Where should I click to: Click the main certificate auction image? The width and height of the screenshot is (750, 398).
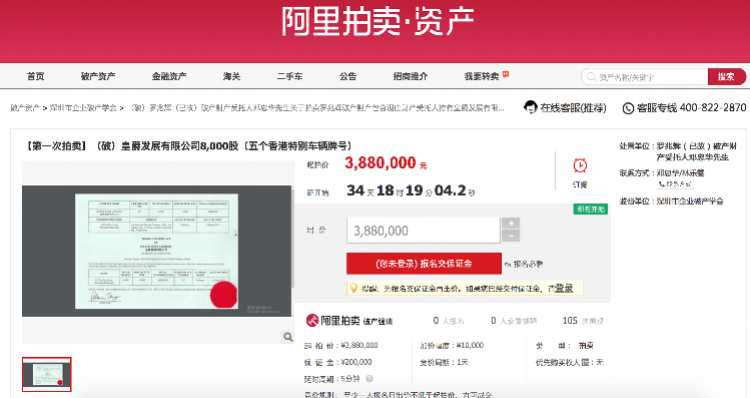156,251
